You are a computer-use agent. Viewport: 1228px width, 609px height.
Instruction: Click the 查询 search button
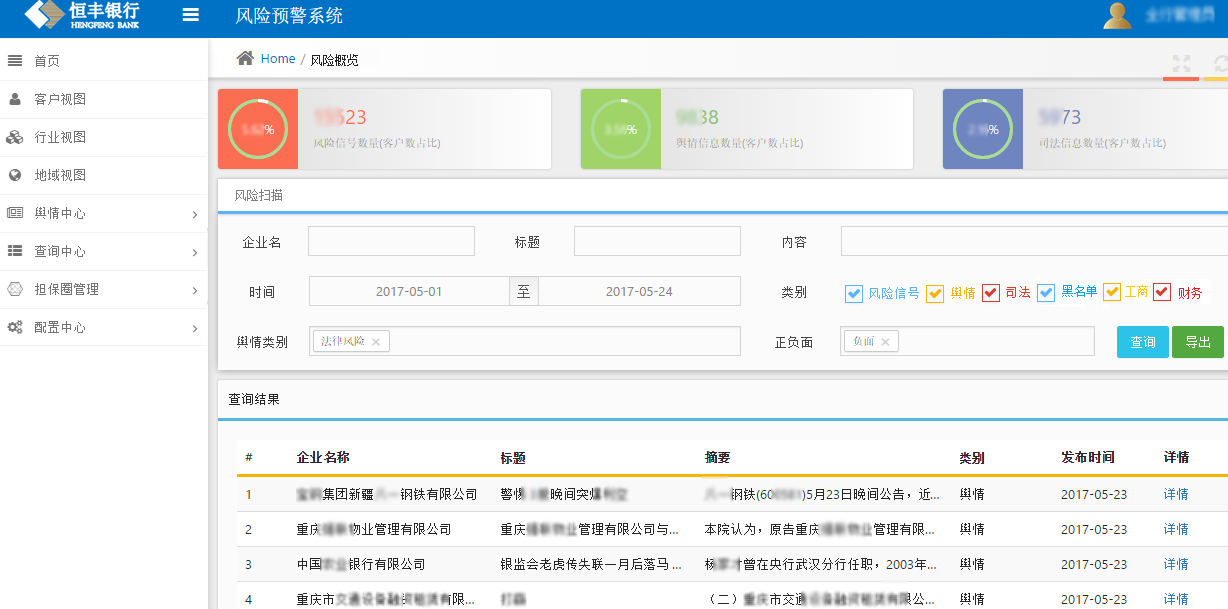(1142, 342)
